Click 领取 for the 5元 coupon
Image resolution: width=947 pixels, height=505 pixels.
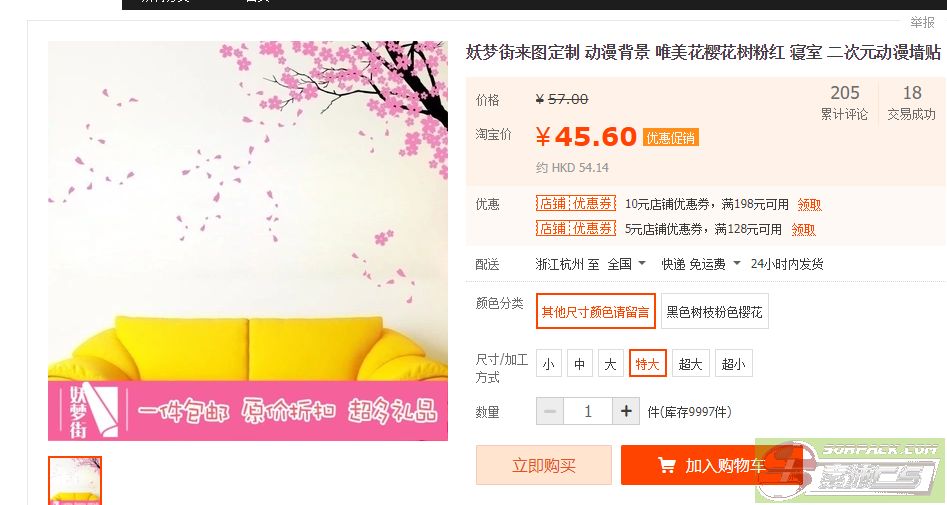click(803, 230)
